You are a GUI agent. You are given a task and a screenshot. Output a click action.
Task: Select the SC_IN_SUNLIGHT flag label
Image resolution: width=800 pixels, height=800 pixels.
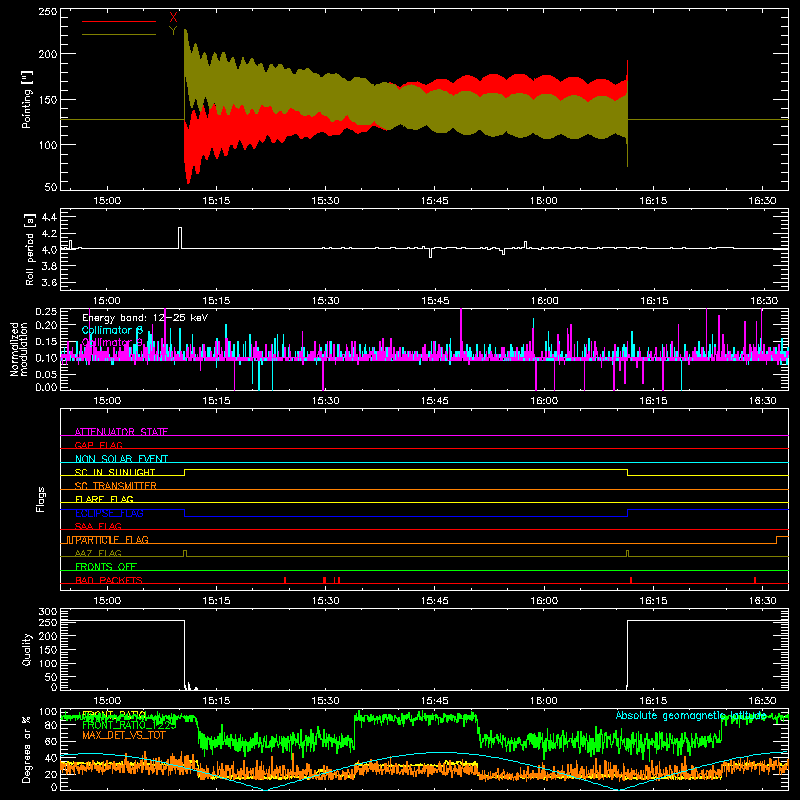pos(115,472)
